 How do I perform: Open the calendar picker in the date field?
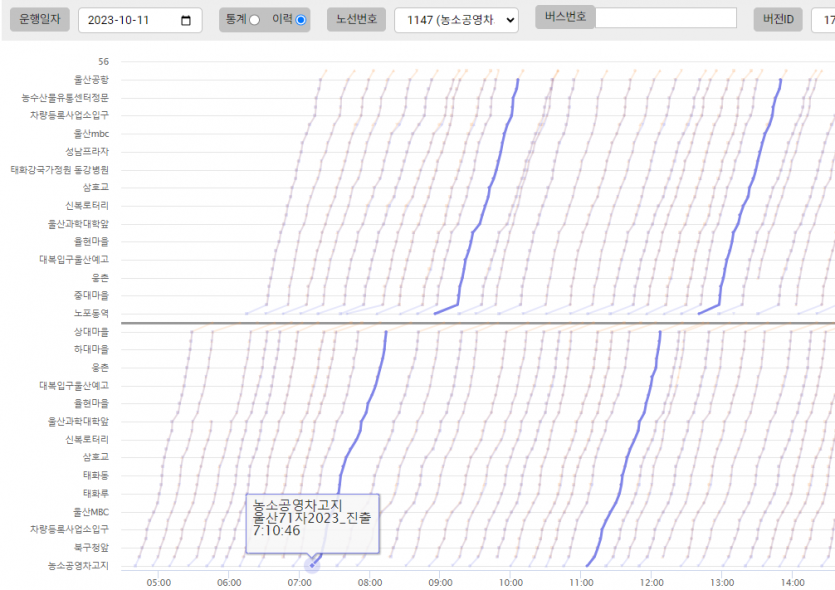[x=186, y=21]
